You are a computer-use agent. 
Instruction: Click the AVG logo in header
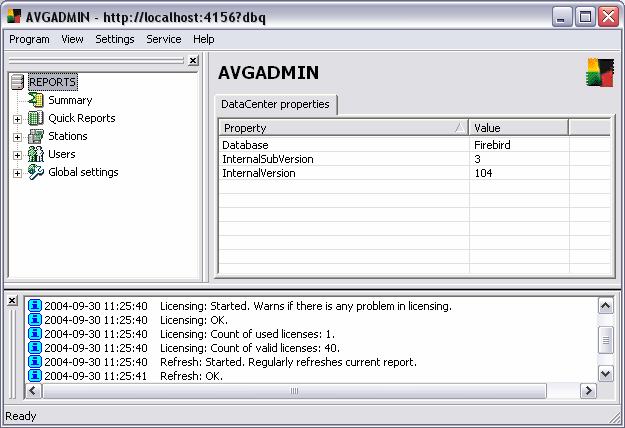(x=600, y=73)
